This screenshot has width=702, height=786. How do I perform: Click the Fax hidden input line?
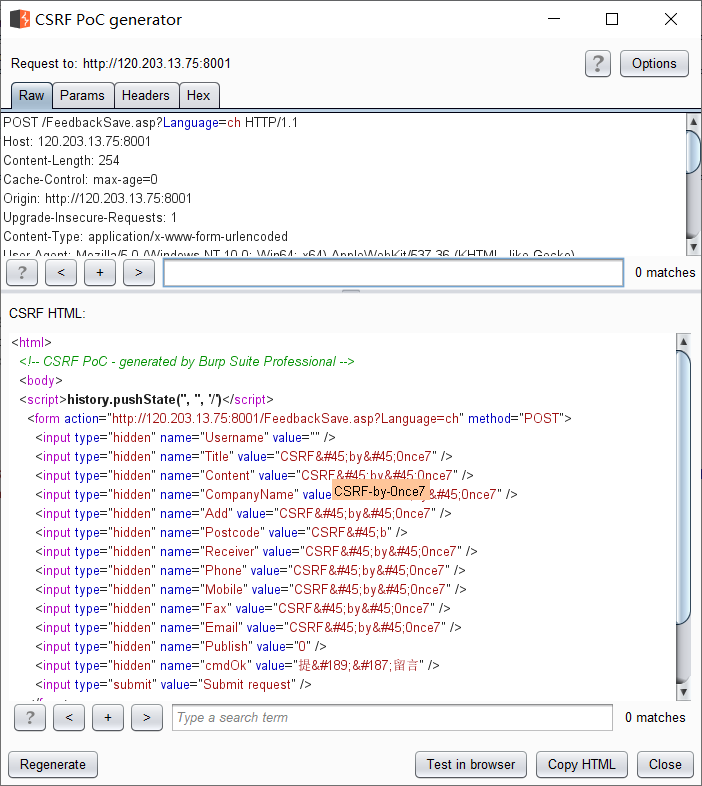(243, 609)
